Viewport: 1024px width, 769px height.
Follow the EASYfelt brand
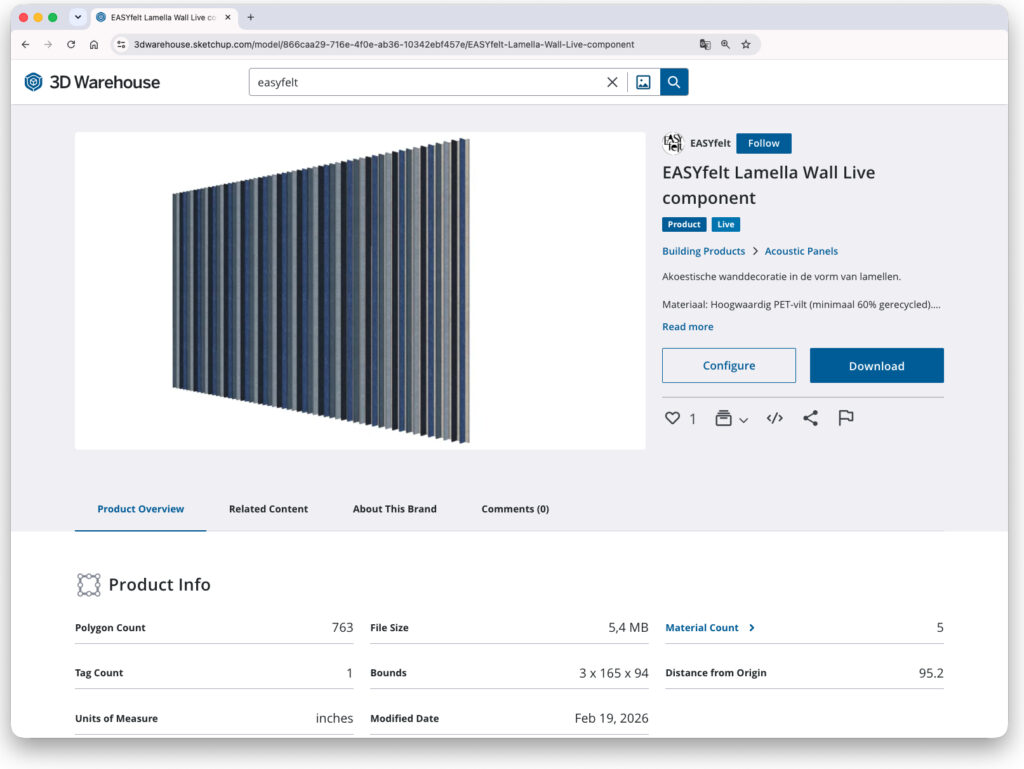763,143
